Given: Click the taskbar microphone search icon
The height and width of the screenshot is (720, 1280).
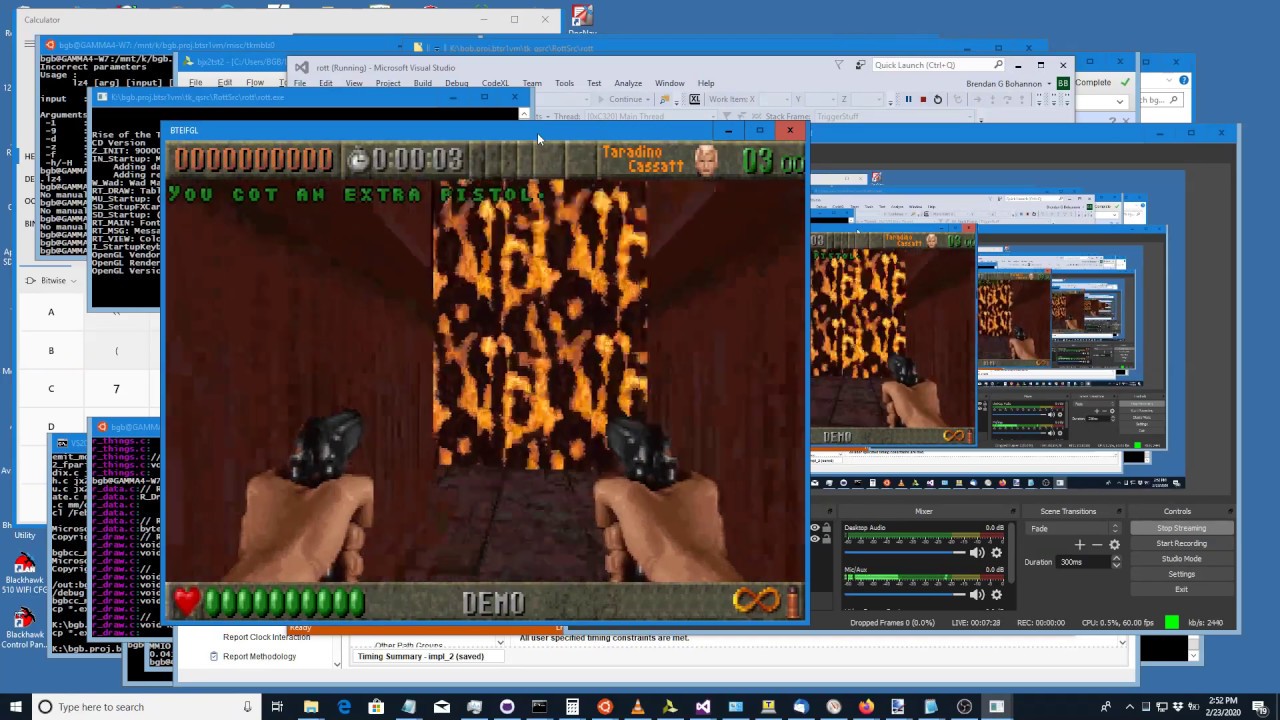Looking at the screenshot, I should click(247, 707).
